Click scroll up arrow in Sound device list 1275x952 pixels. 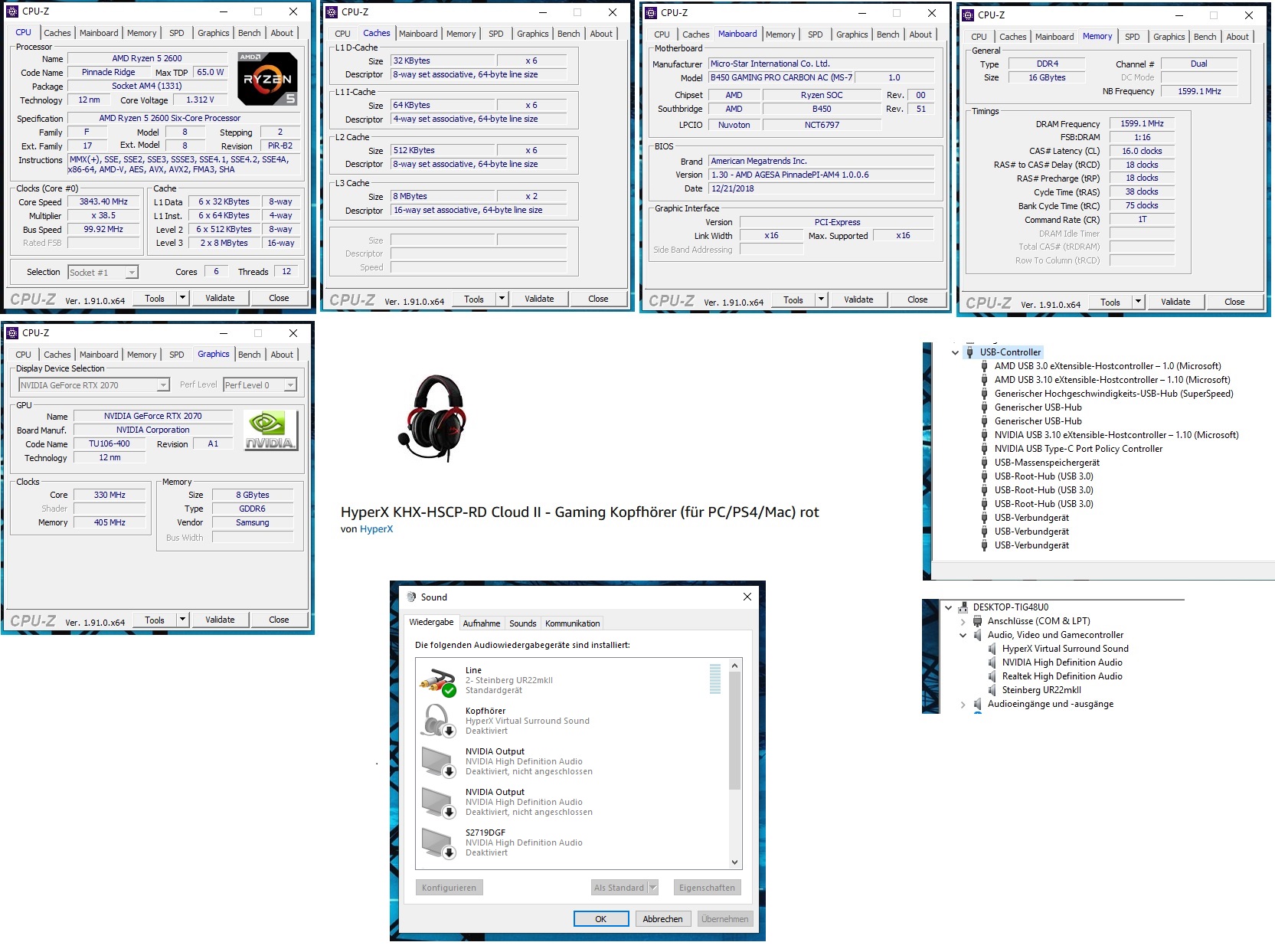coord(734,666)
